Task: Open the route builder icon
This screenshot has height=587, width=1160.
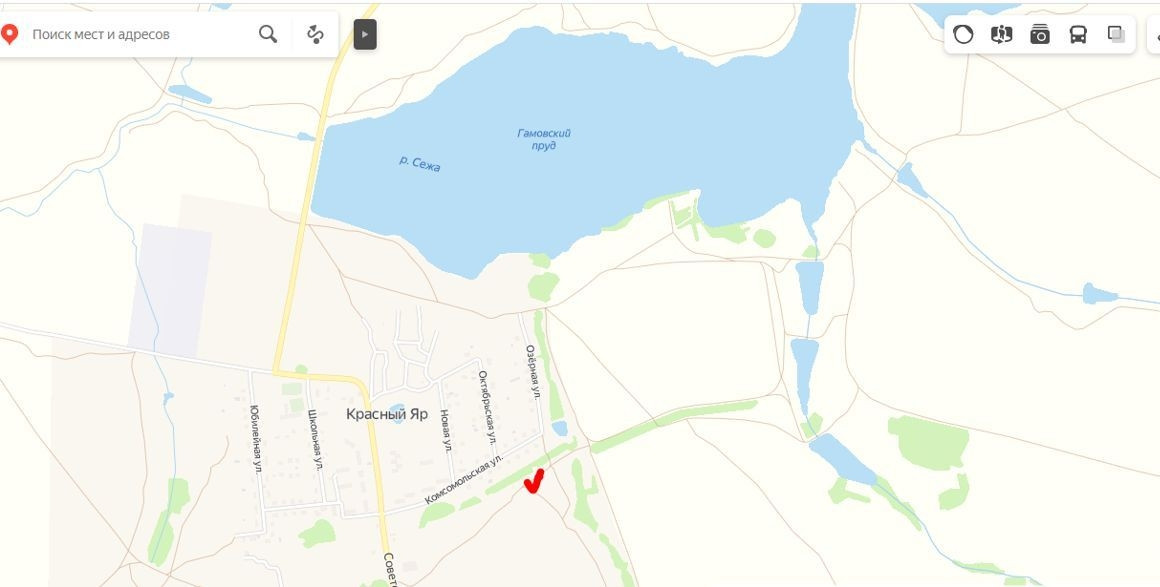Action: [316, 34]
